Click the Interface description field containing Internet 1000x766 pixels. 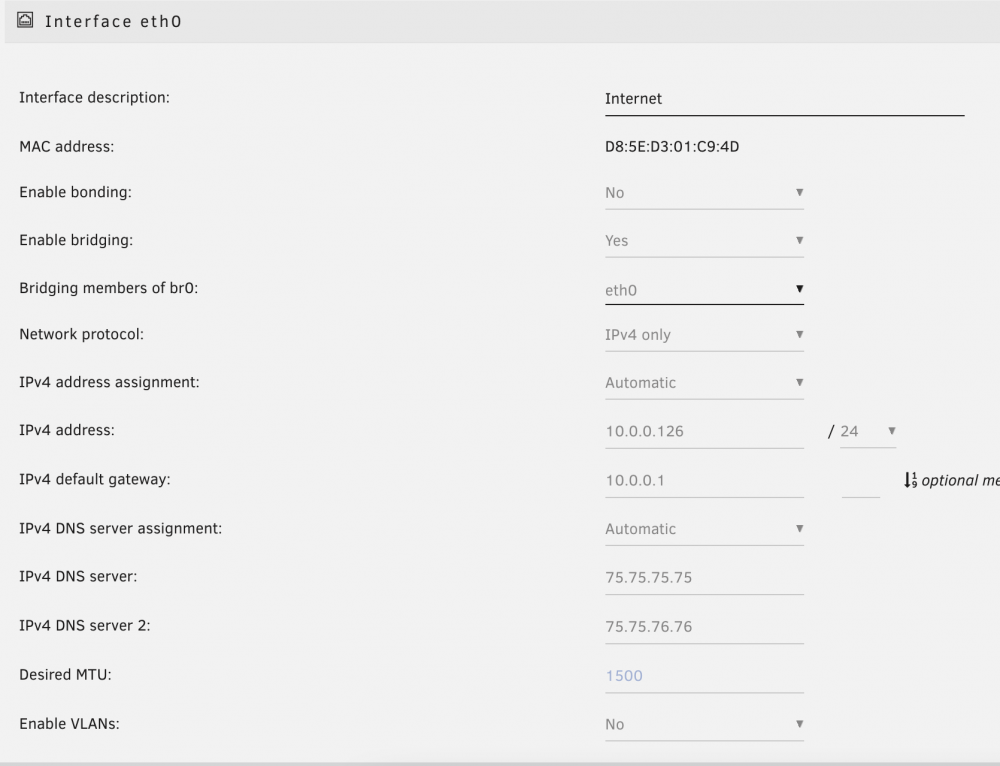tap(784, 99)
